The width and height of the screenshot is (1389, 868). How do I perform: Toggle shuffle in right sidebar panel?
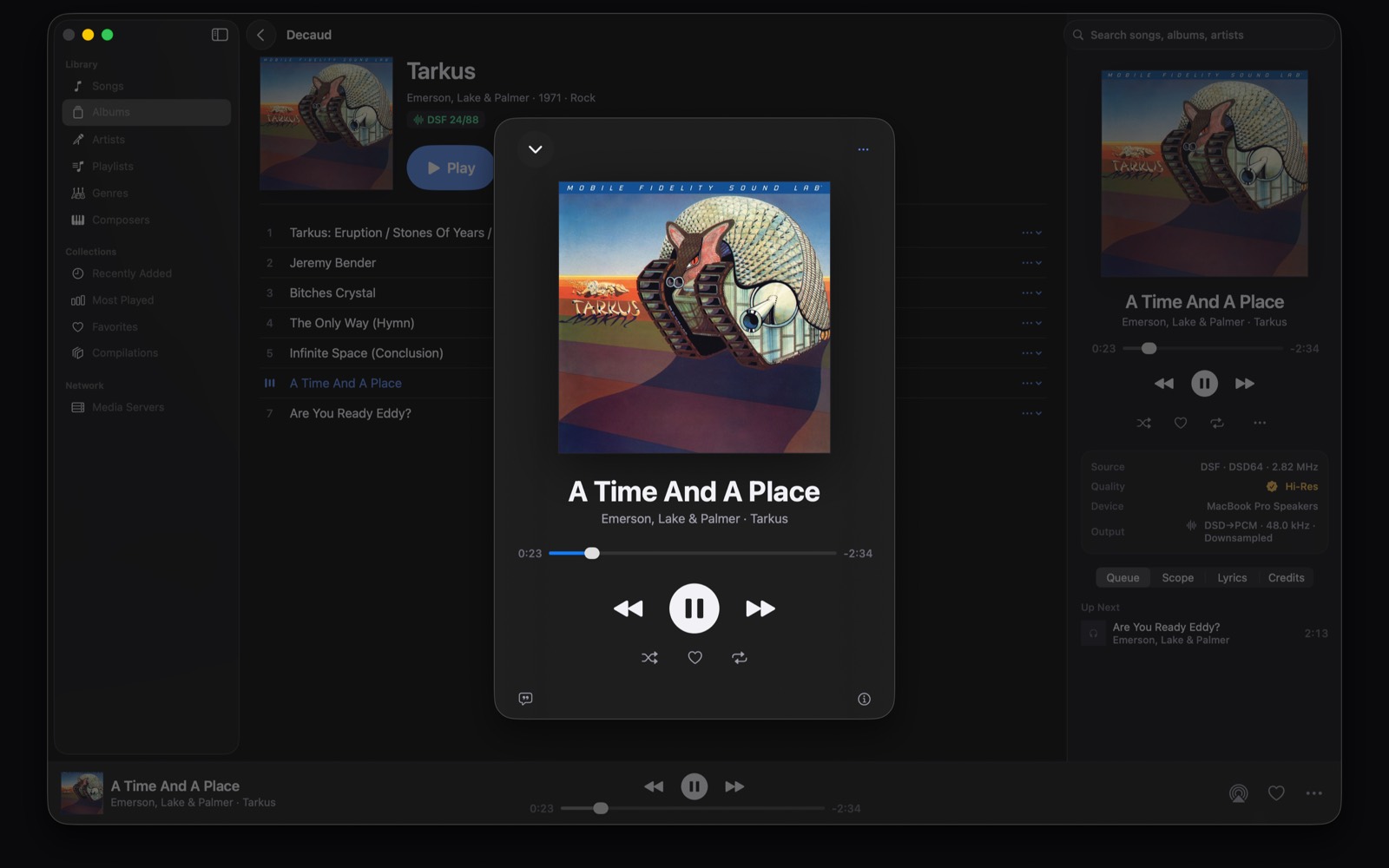(x=1144, y=423)
